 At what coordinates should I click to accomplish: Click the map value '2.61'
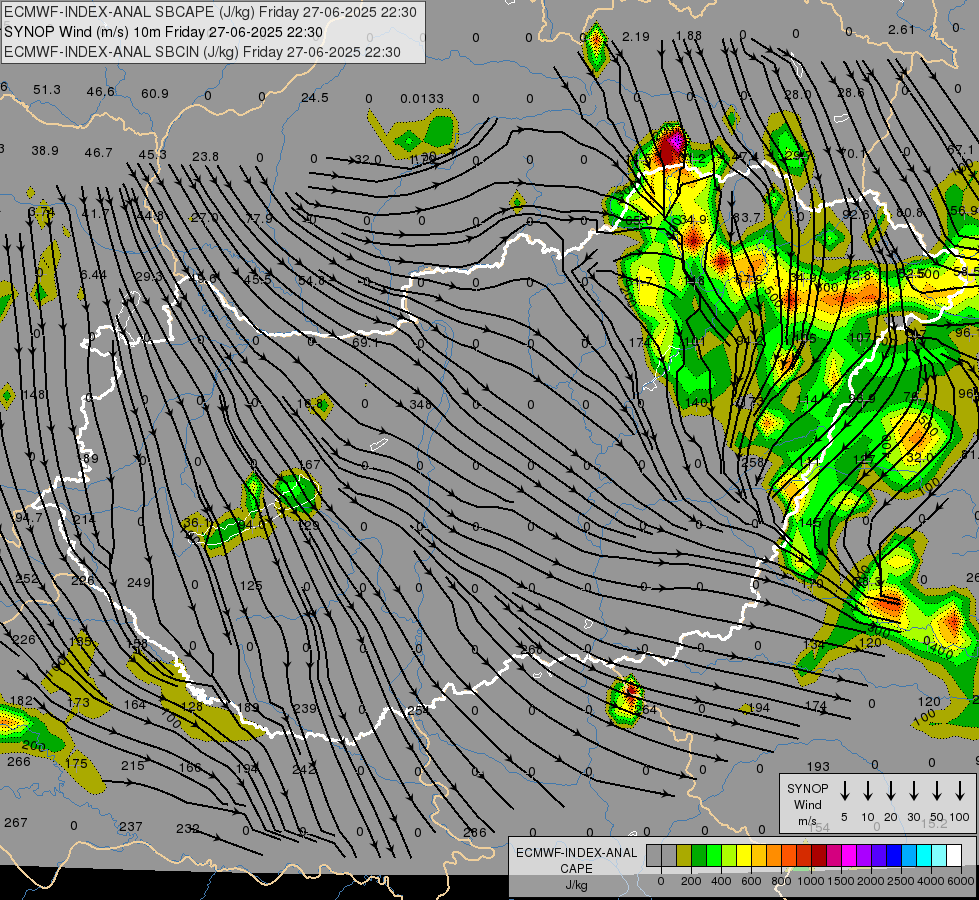[x=901, y=29]
